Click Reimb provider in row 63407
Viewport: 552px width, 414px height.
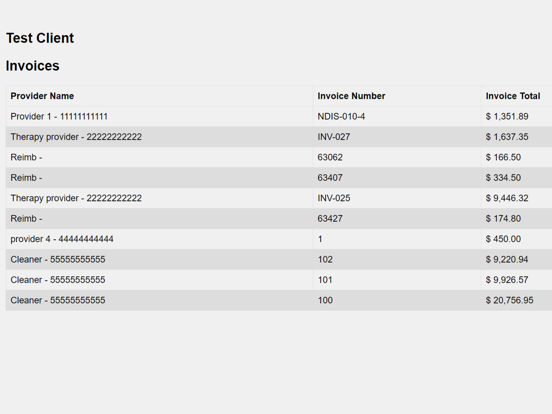[26, 178]
